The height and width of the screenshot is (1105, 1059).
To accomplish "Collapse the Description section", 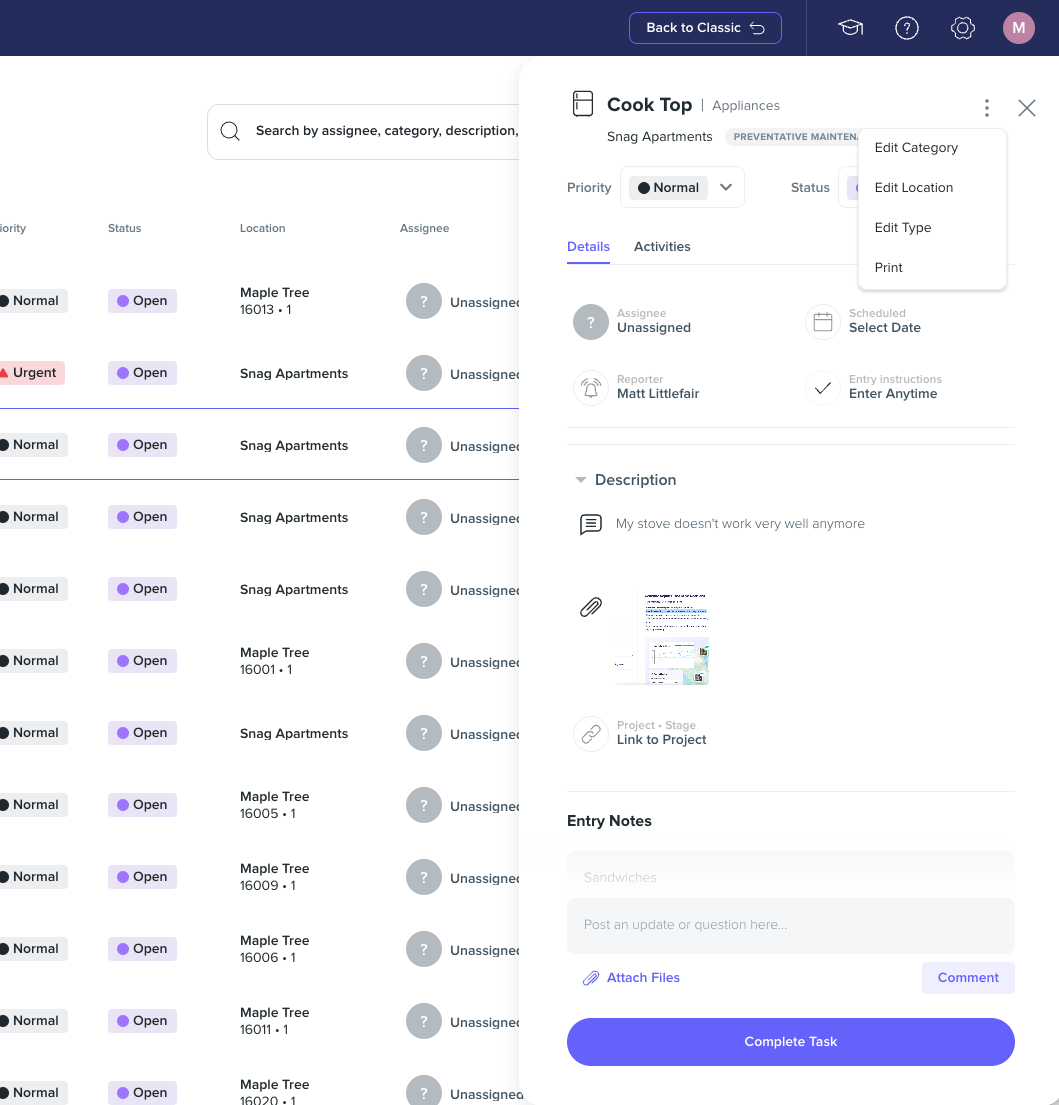I will pyautogui.click(x=581, y=480).
